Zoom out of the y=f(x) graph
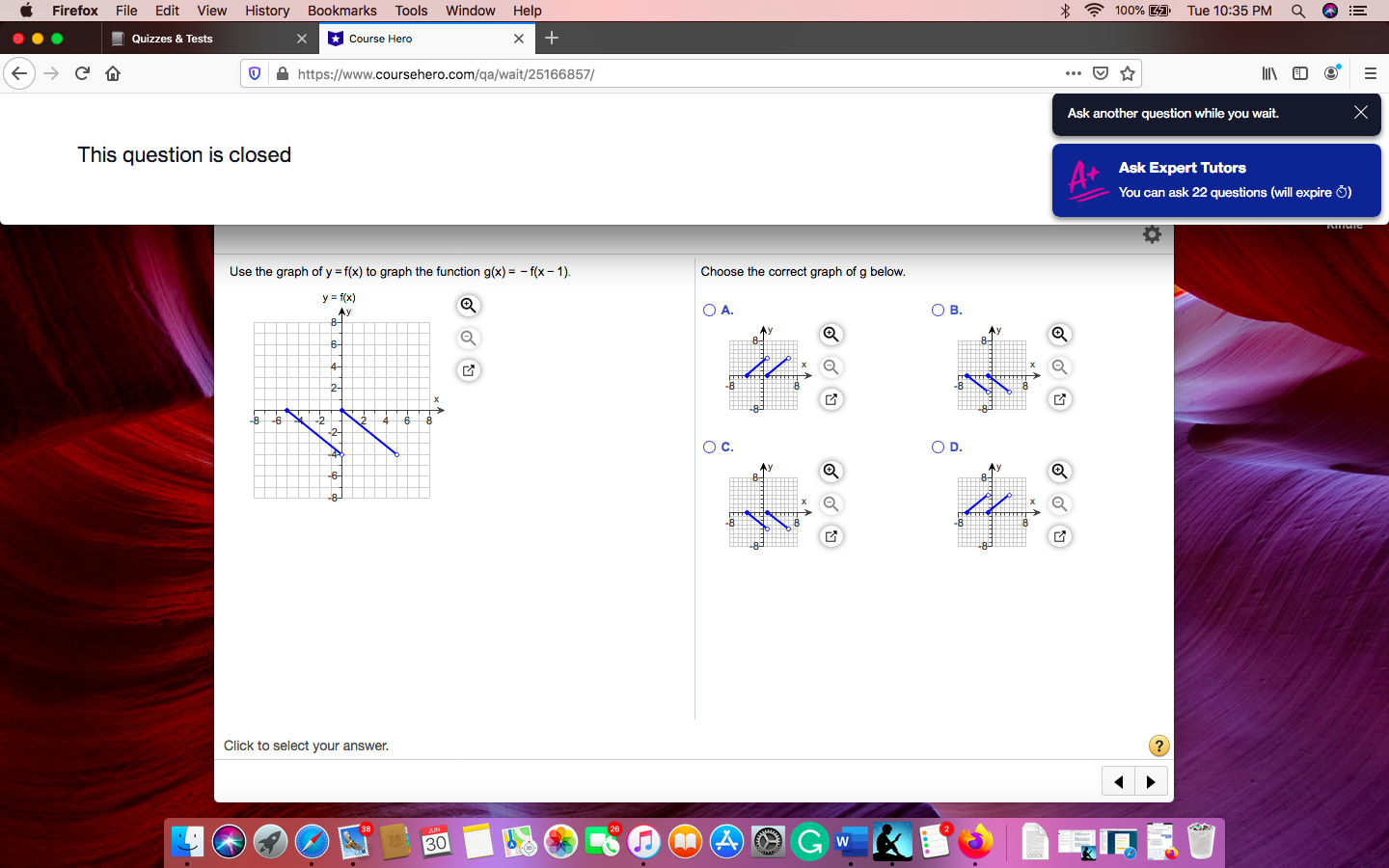The image size is (1389, 868). (468, 338)
